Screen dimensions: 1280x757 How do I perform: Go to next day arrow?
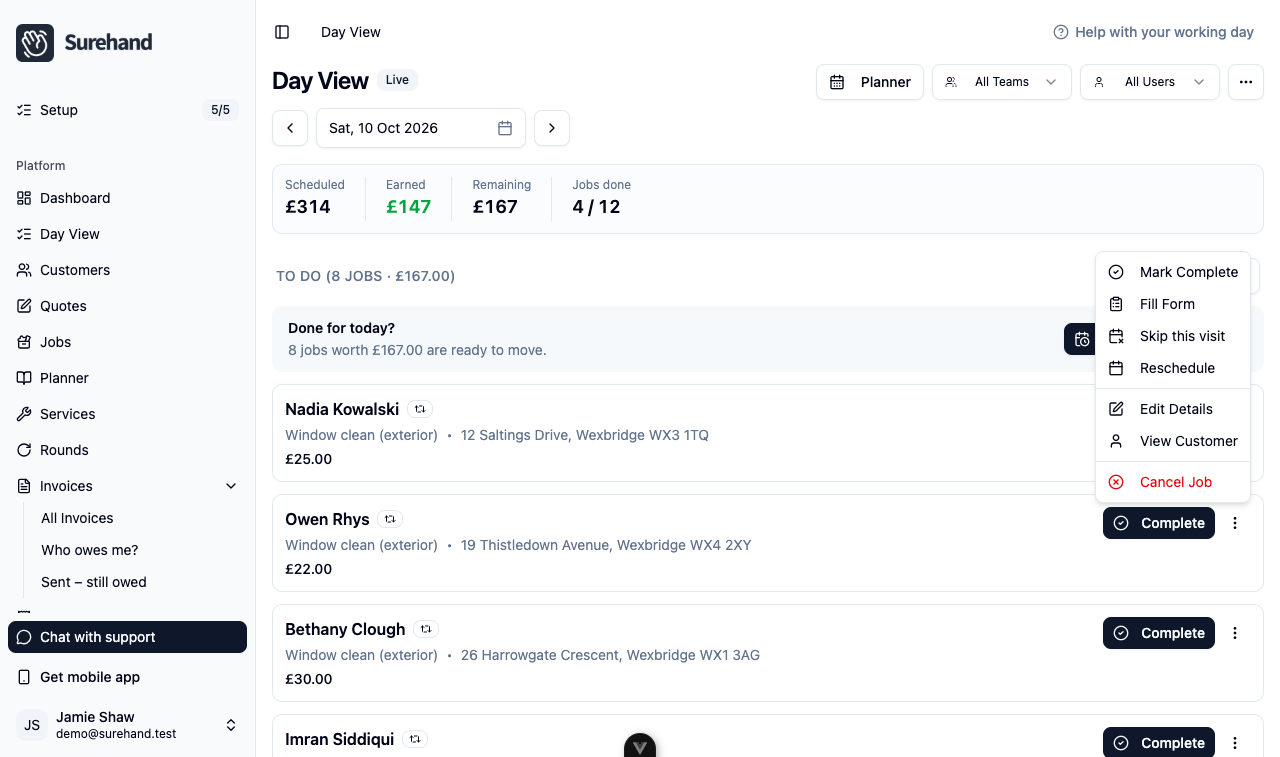click(x=552, y=128)
